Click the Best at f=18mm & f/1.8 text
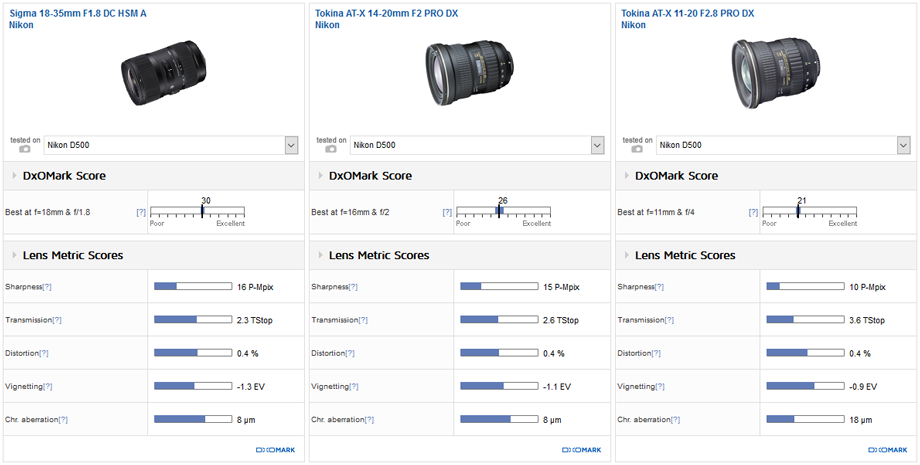The width and height of the screenshot is (920, 465). click(48, 212)
